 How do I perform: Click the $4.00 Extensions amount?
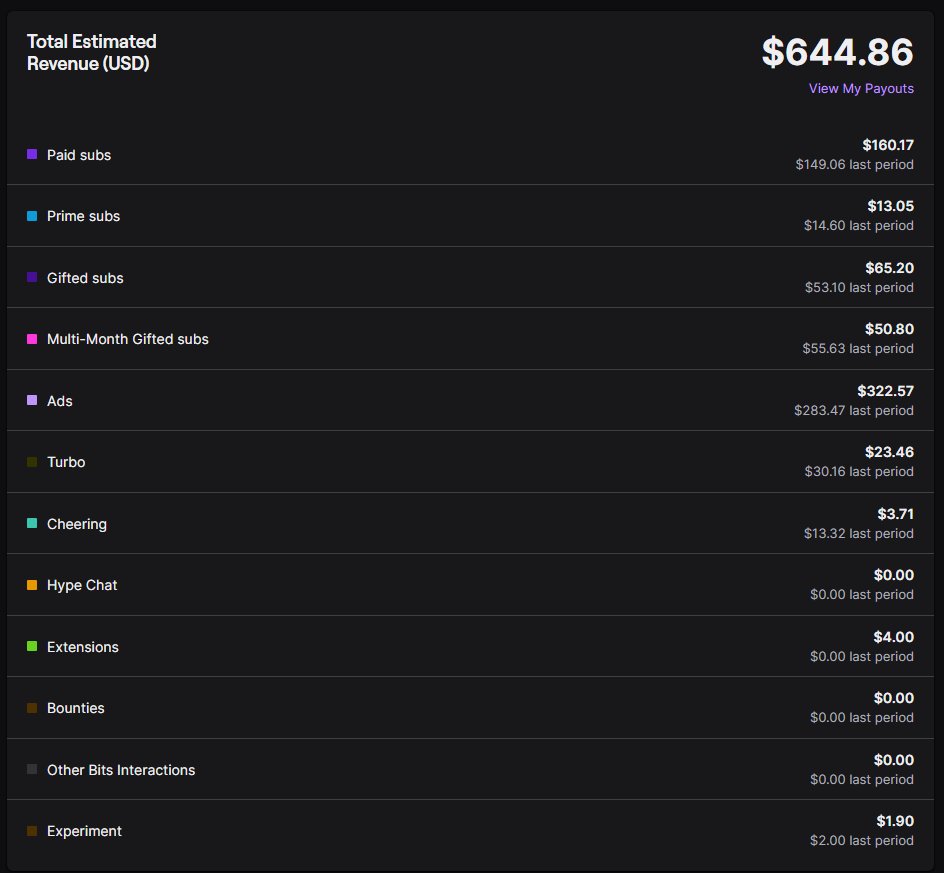click(x=893, y=637)
